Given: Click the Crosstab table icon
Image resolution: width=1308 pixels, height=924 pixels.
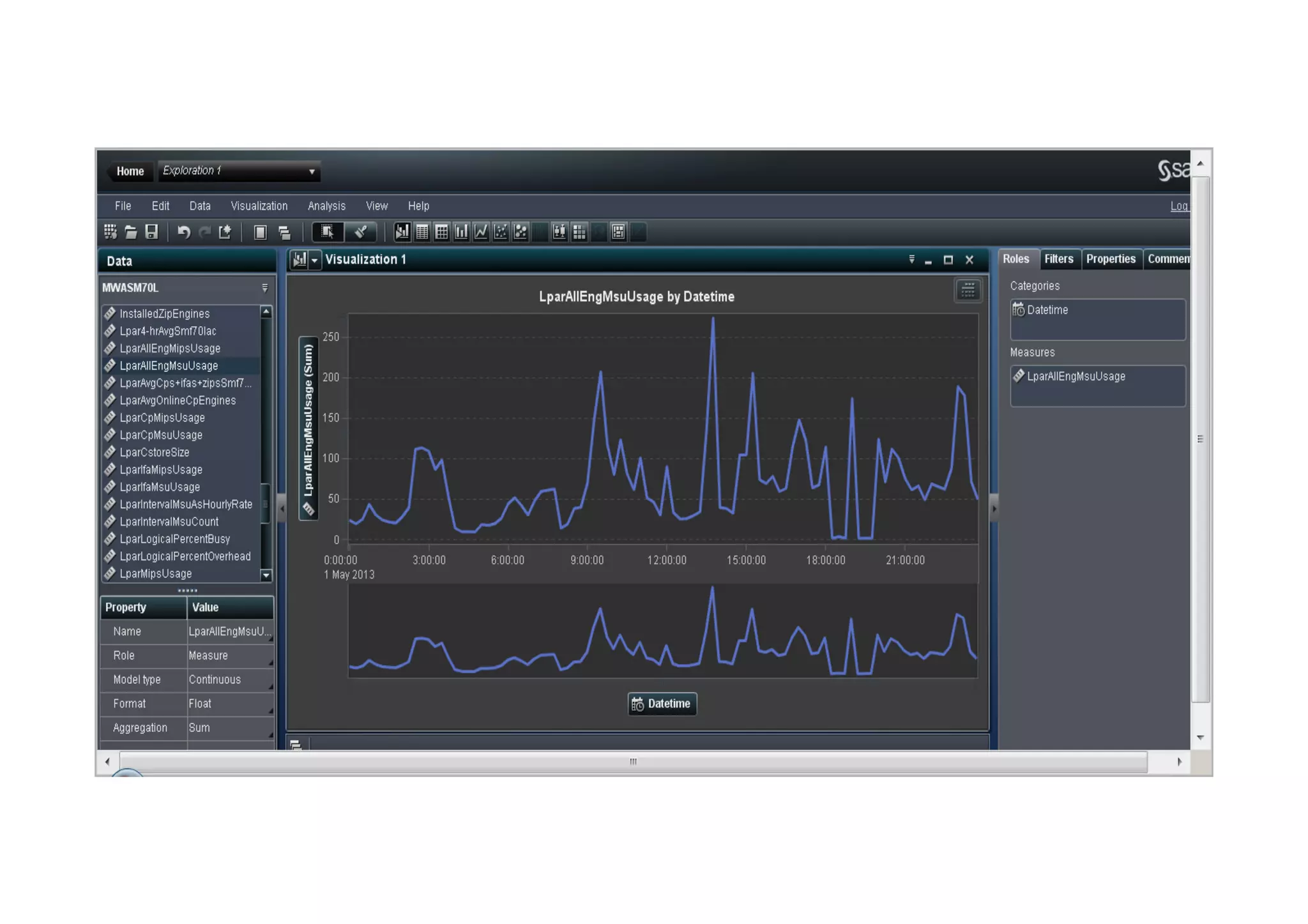Looking at the screenshot, I should 441,232.
